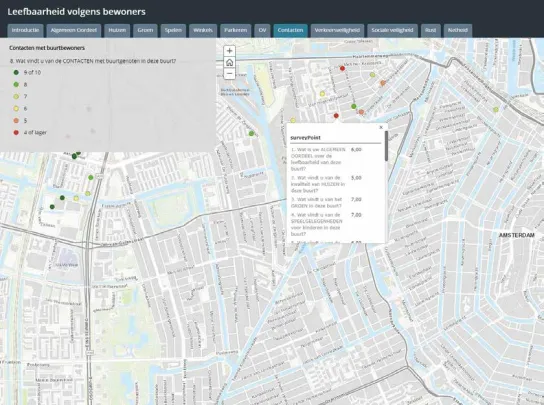This screenshot has width=544, height=405.
Task: Switch to the OV tab
Action: [262, 31]
